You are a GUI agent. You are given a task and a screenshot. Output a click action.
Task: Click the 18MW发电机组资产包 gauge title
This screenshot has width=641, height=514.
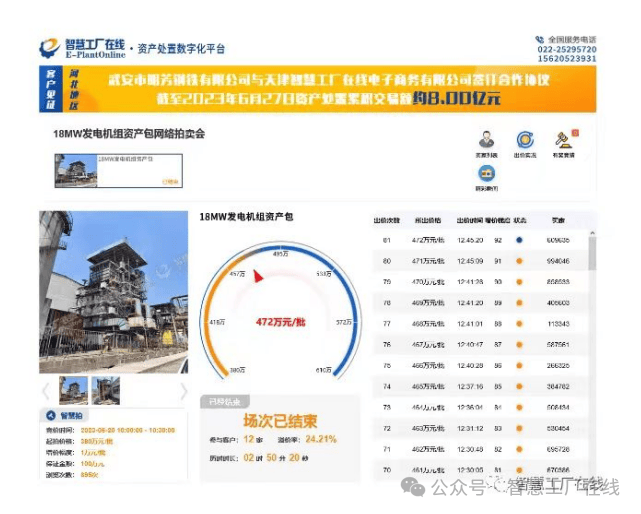click(x=247, y=217)
